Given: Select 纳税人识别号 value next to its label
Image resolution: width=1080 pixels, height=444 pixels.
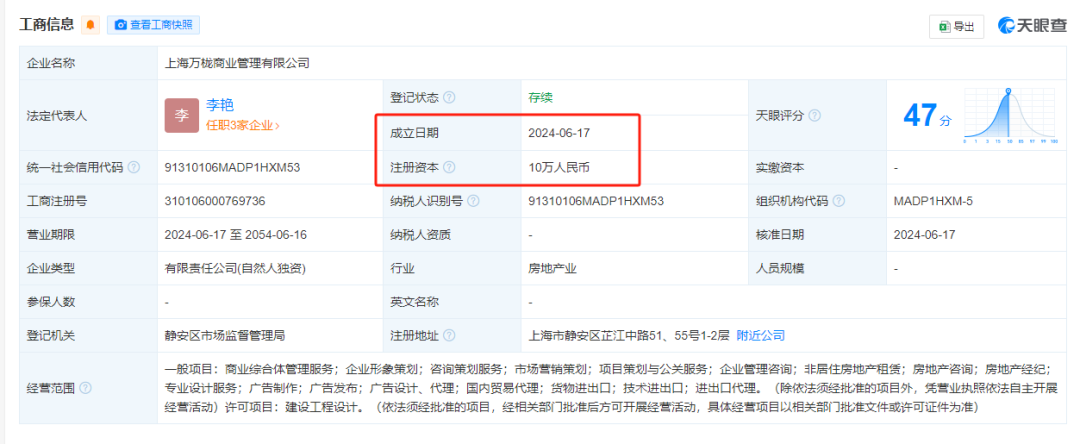Looking at the screenshot, I should (596, 201).
